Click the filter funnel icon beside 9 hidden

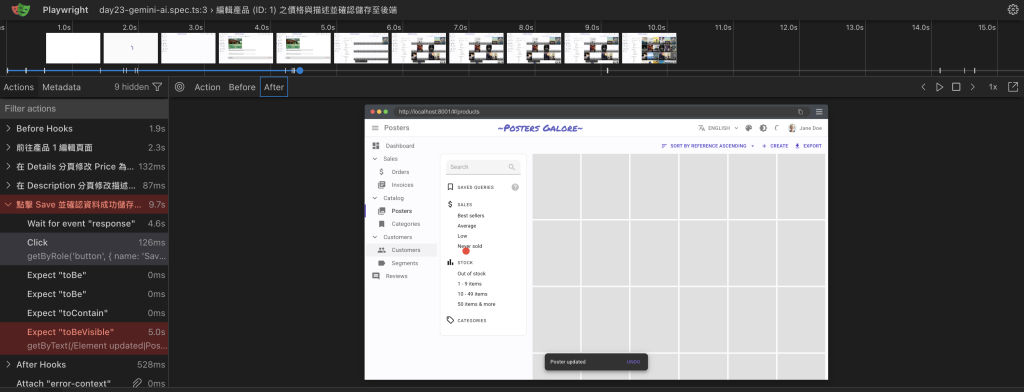[x=157, y=87]
